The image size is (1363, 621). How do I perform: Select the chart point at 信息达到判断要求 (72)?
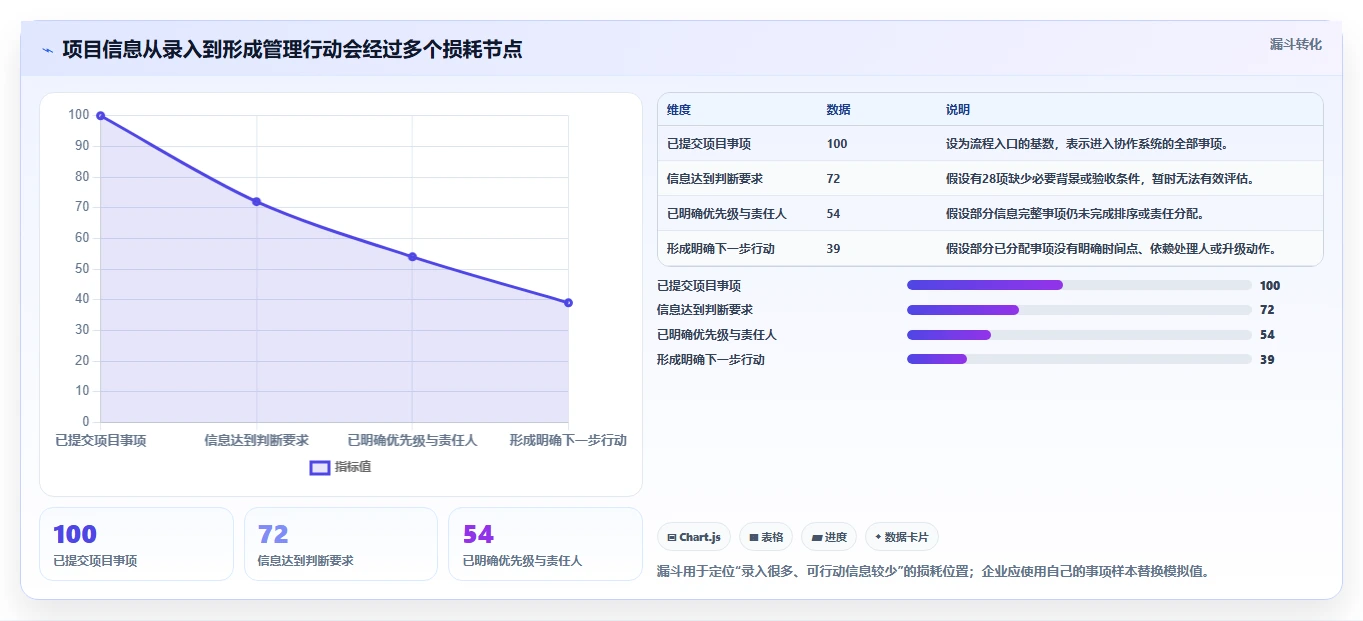pyautogui.click(x=256, y=202)
